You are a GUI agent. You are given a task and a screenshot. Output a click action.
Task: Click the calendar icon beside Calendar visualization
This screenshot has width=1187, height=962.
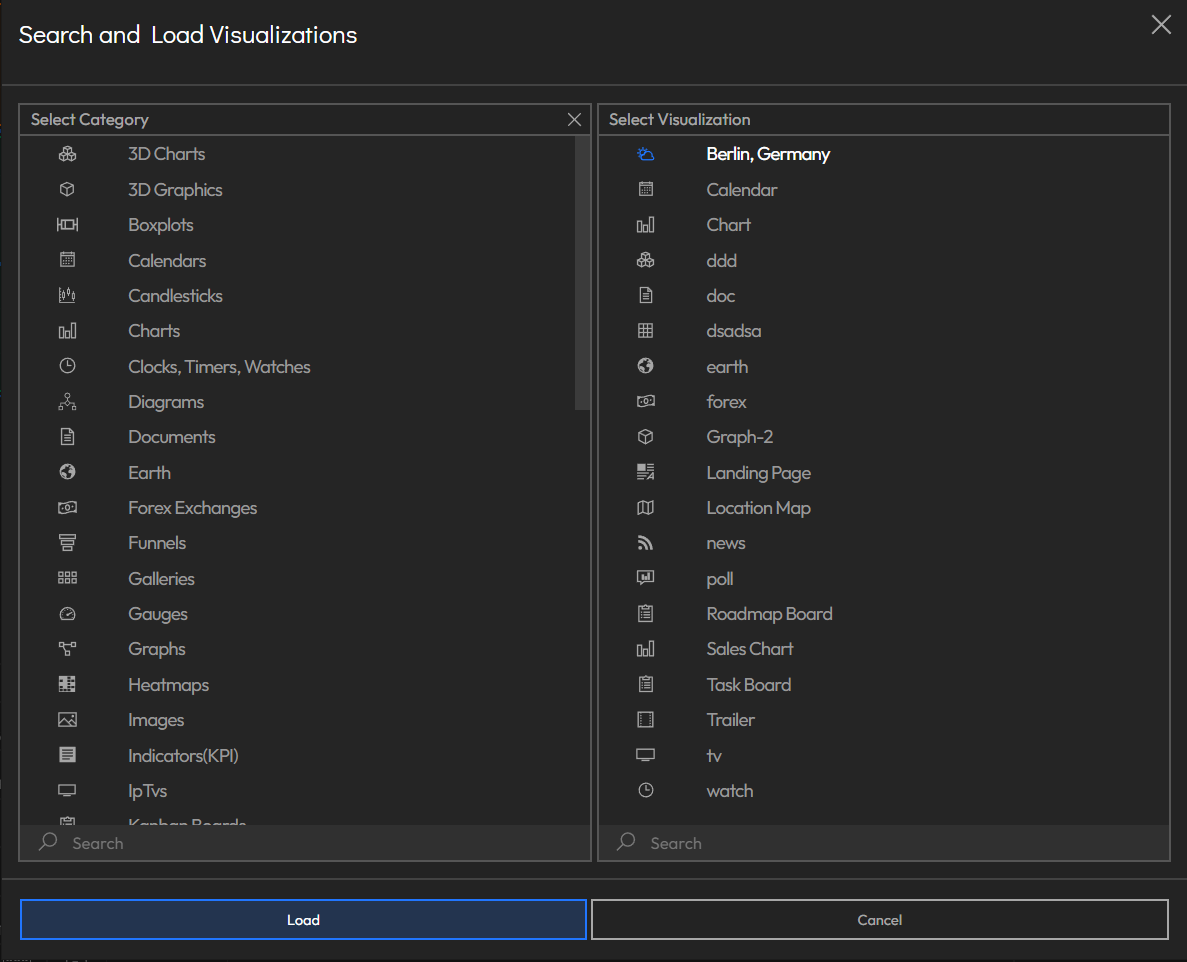646,189
